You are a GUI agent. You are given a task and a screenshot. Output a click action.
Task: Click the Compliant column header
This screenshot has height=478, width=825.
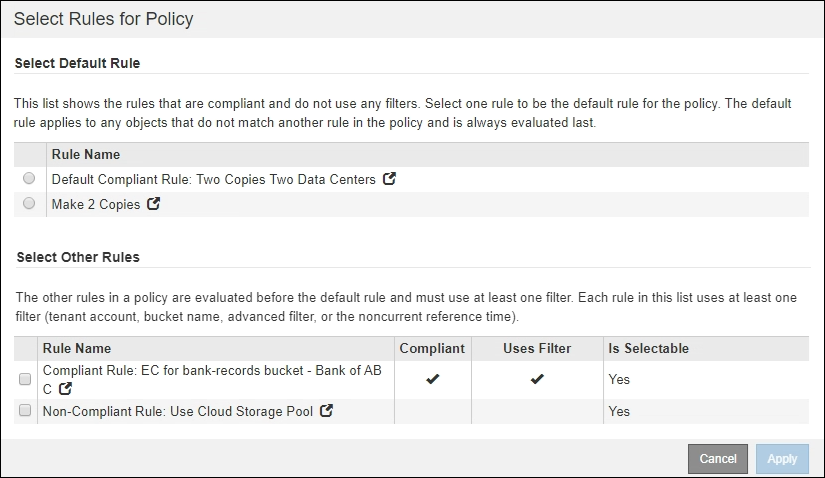[432, 349]
